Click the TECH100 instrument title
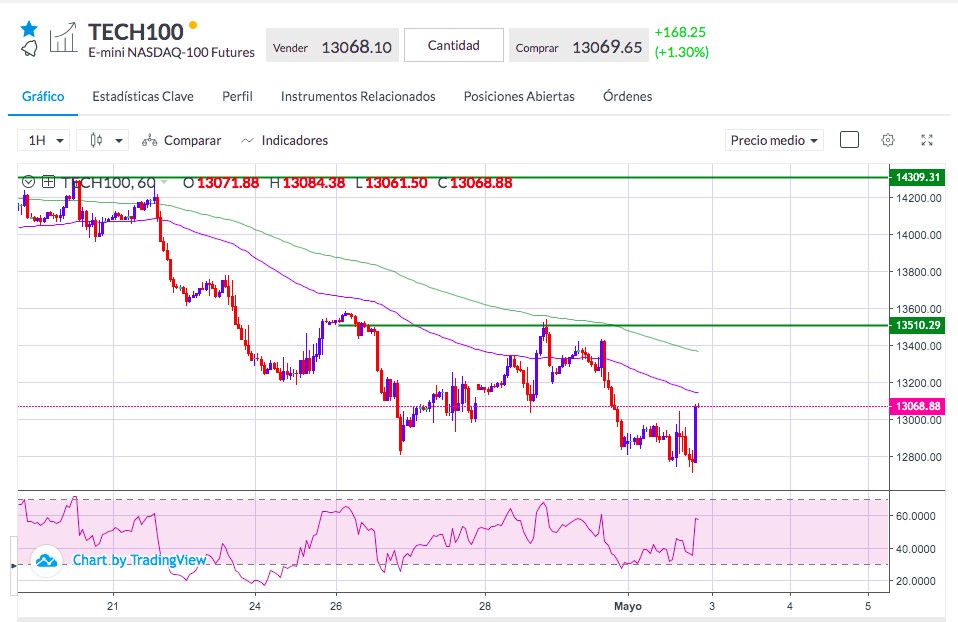 tap(136, 32)
